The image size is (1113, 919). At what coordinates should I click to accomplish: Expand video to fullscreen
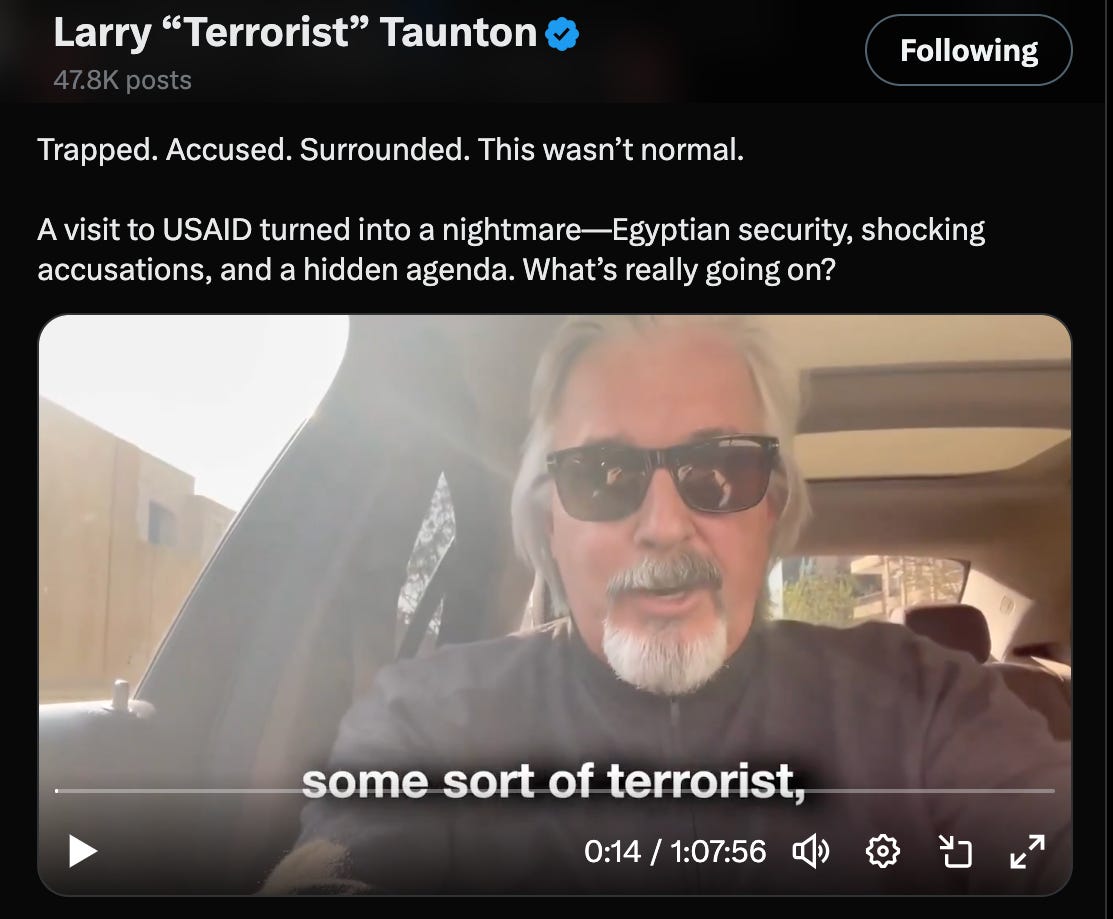(x=1027, y=851)
